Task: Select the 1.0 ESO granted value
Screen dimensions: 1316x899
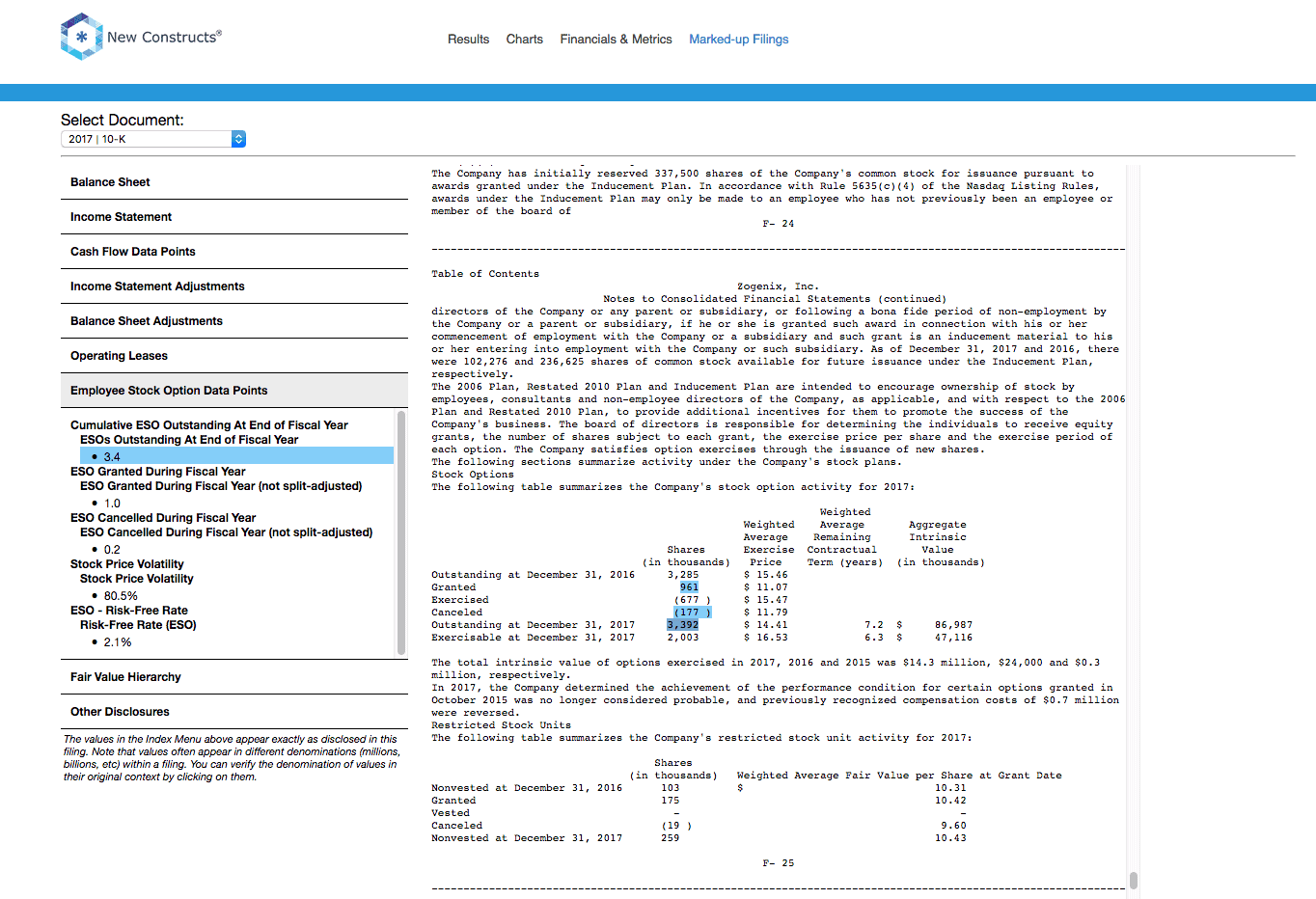Action: click(112, 504)
